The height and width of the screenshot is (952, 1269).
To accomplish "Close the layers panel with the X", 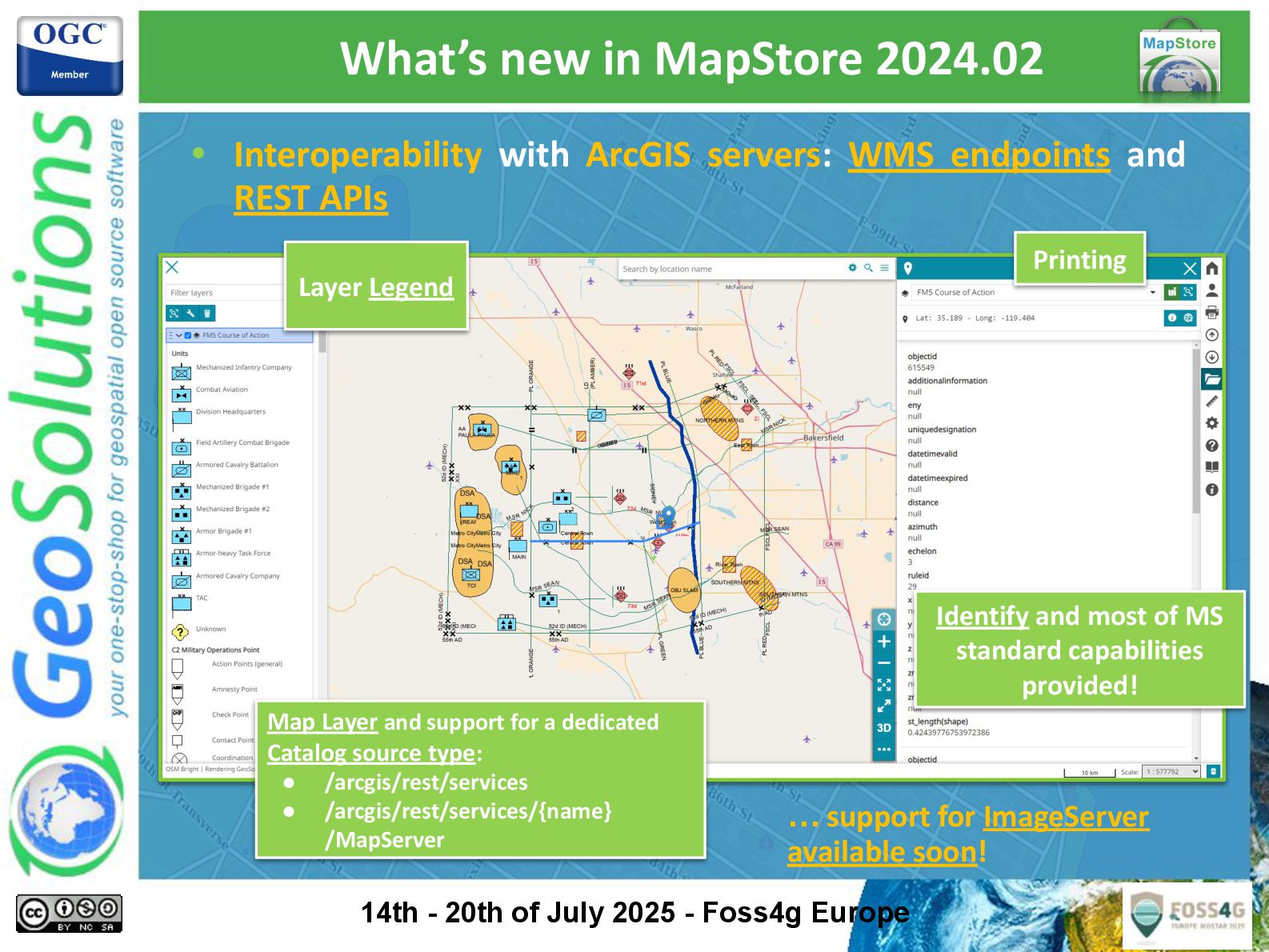I will pyautogui.click(x=172, y=267).
